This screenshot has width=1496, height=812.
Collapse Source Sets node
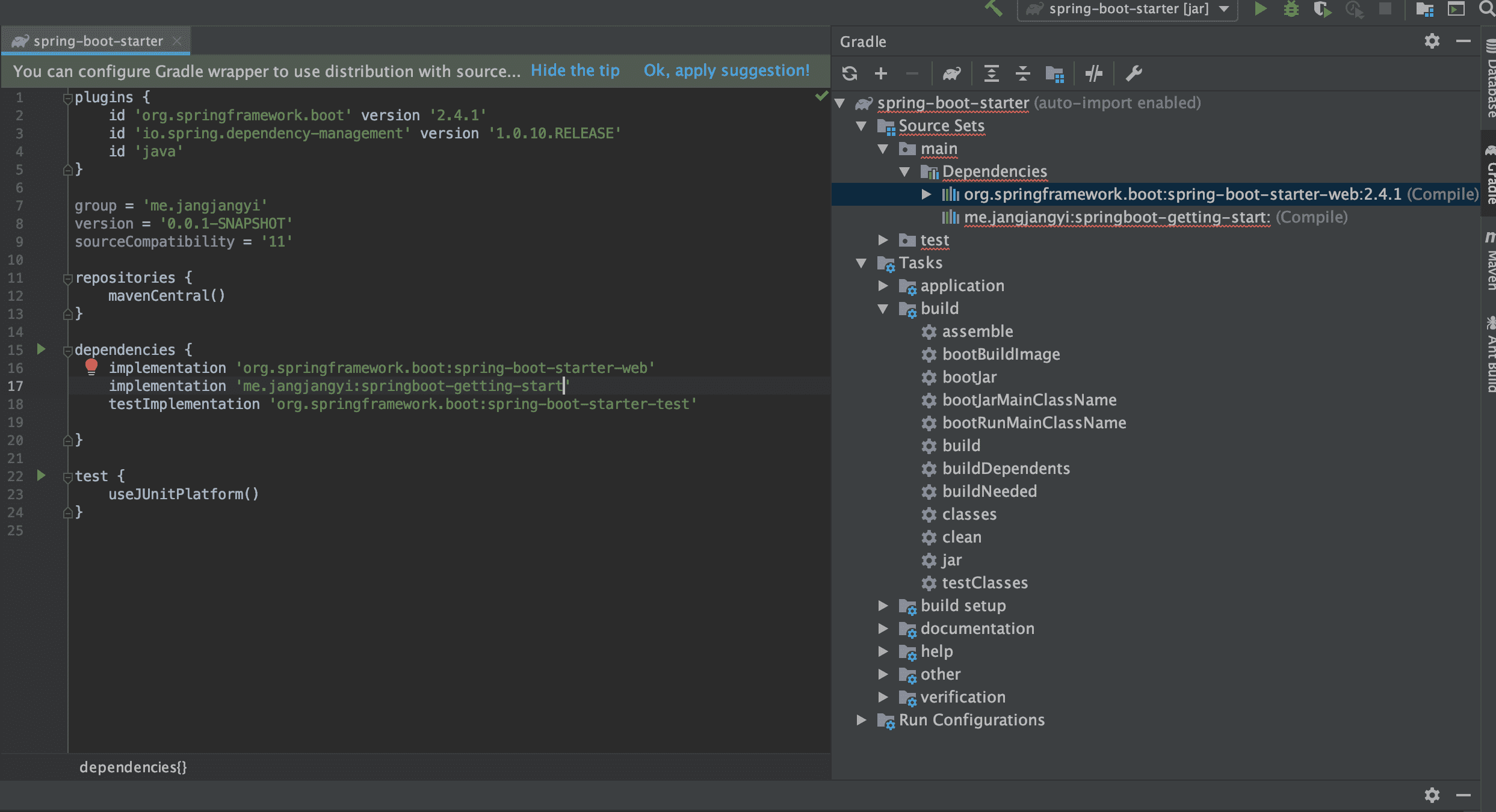click(861, 126)
